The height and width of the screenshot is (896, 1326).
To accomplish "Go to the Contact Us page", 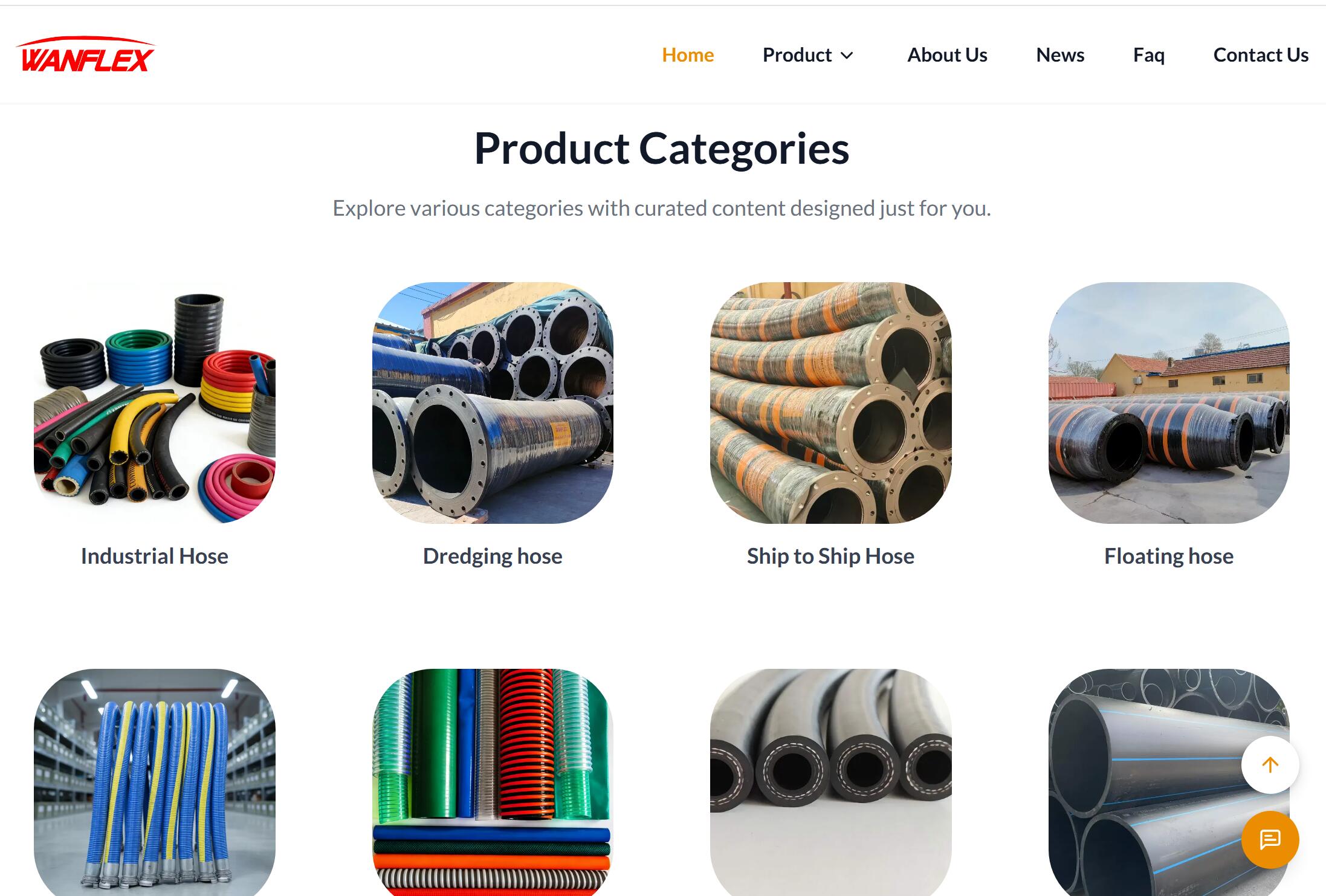I will pos(1261,55).
